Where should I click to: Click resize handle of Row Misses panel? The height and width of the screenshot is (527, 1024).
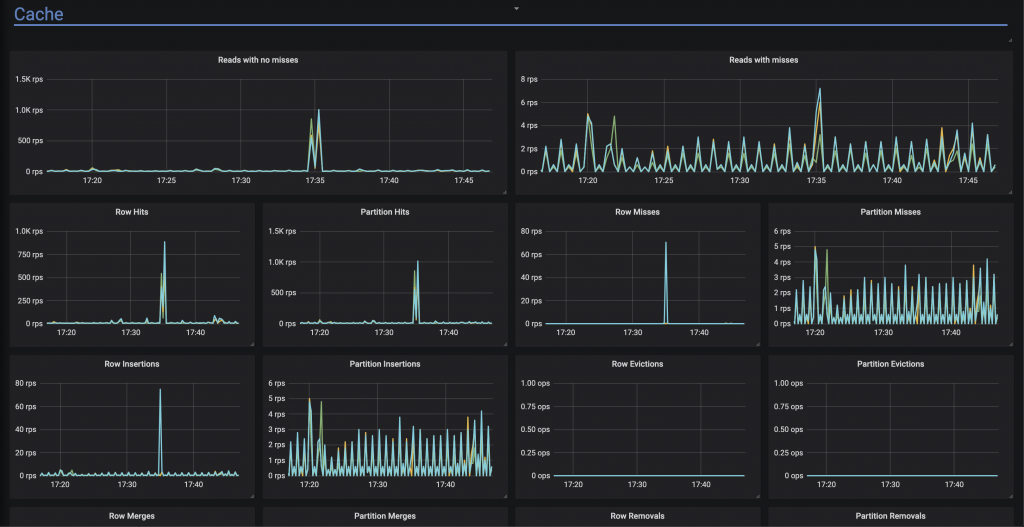coord(758,343)
